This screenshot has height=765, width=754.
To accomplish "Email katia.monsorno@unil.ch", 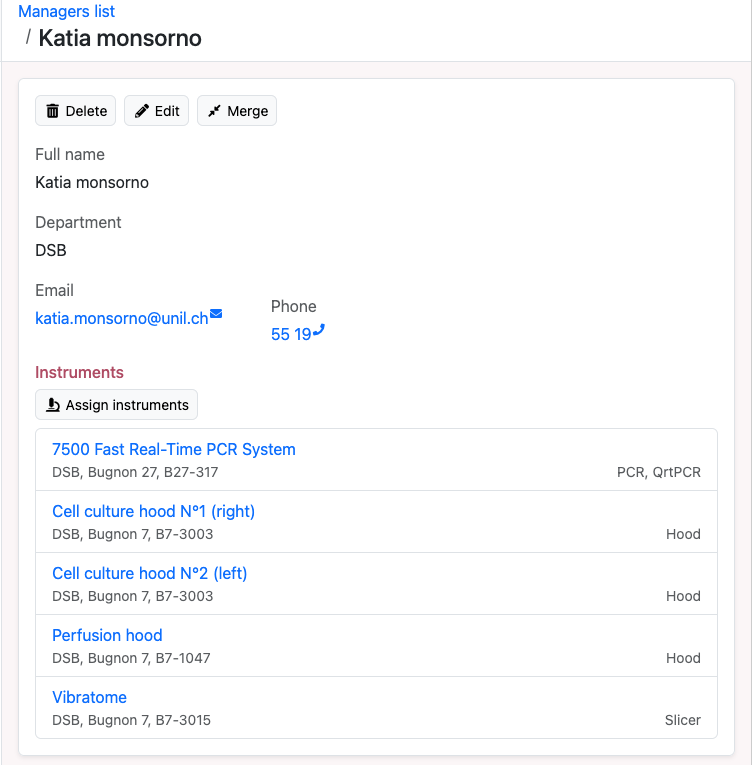I will 122,318.
